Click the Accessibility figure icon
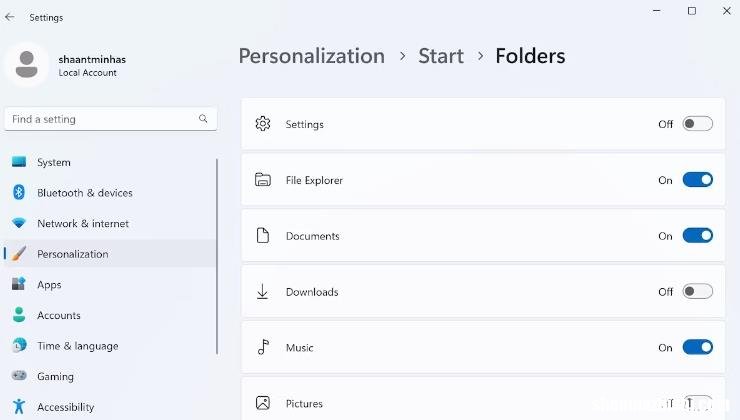Image resolution: width=740 pixels, height=420 pixels. pos(19,406)
